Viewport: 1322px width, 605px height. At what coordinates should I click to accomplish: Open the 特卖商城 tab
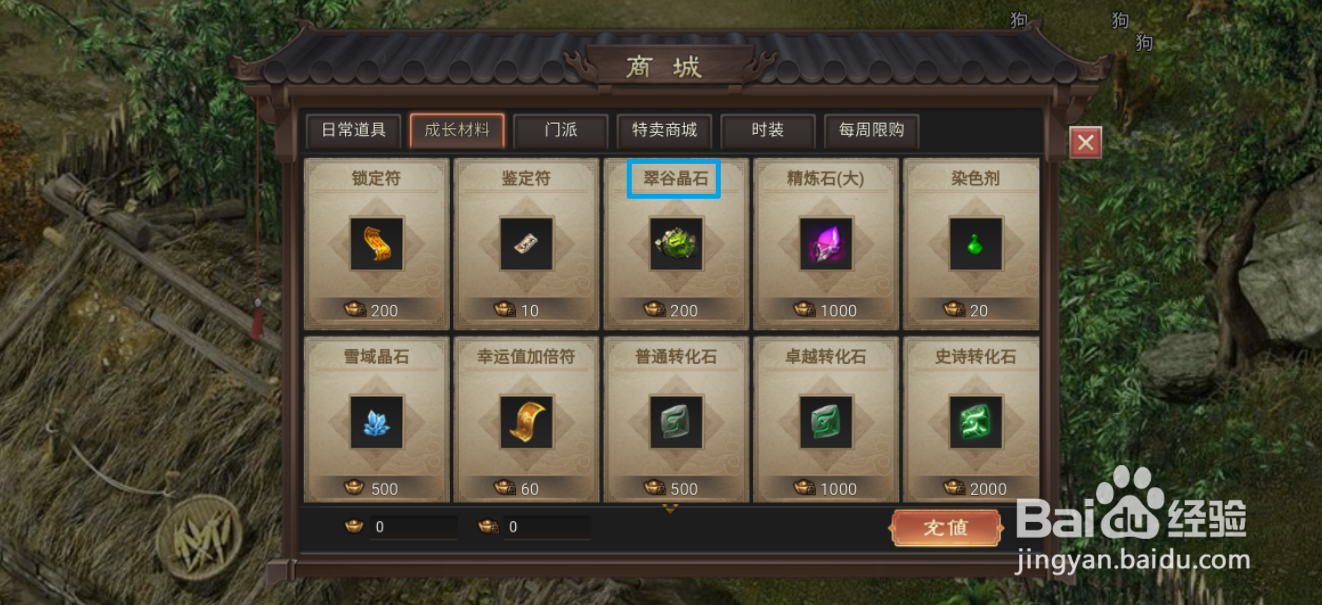(x=664, y=131)
